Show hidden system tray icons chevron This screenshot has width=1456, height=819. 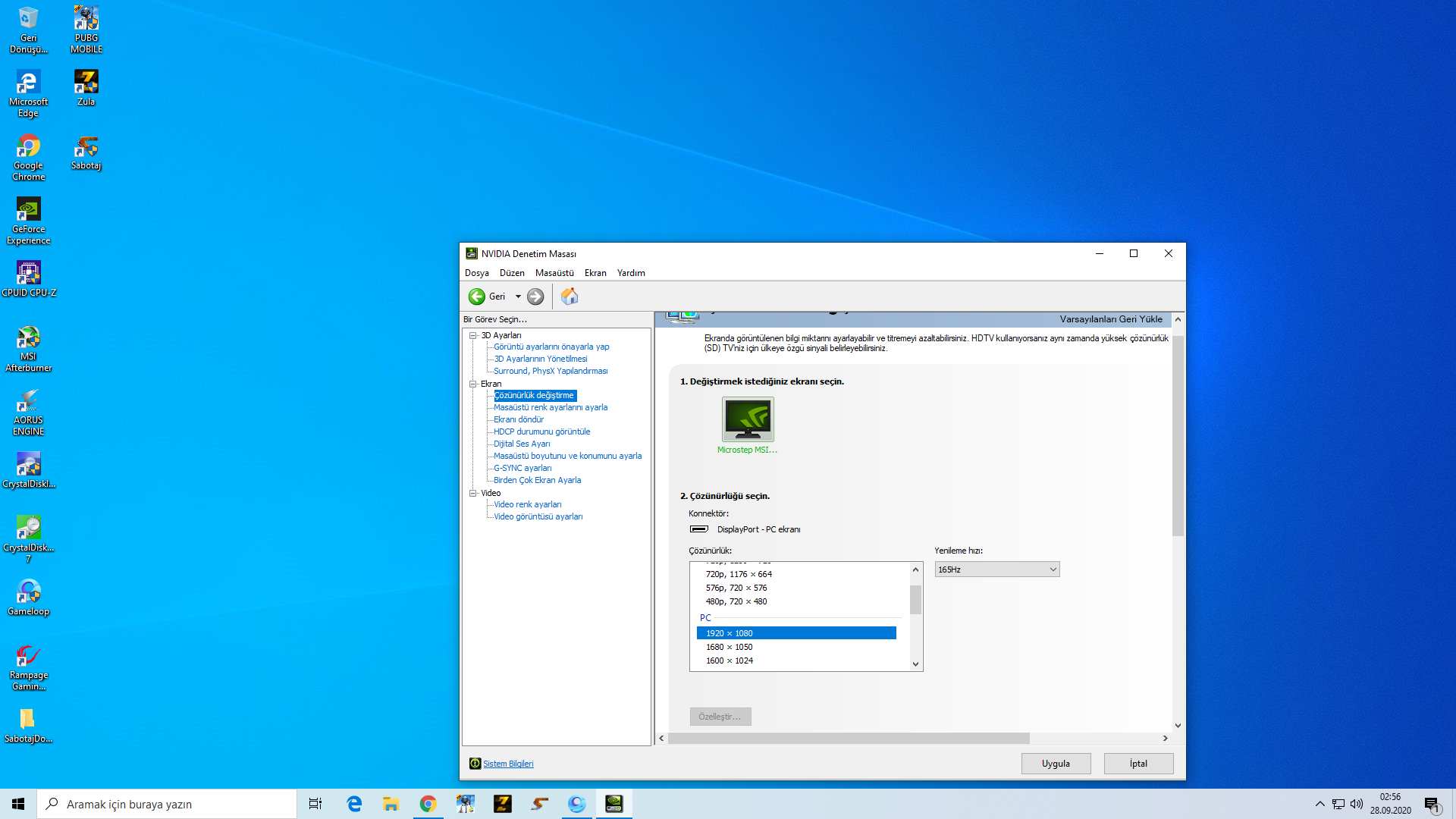coord(1320,804)
